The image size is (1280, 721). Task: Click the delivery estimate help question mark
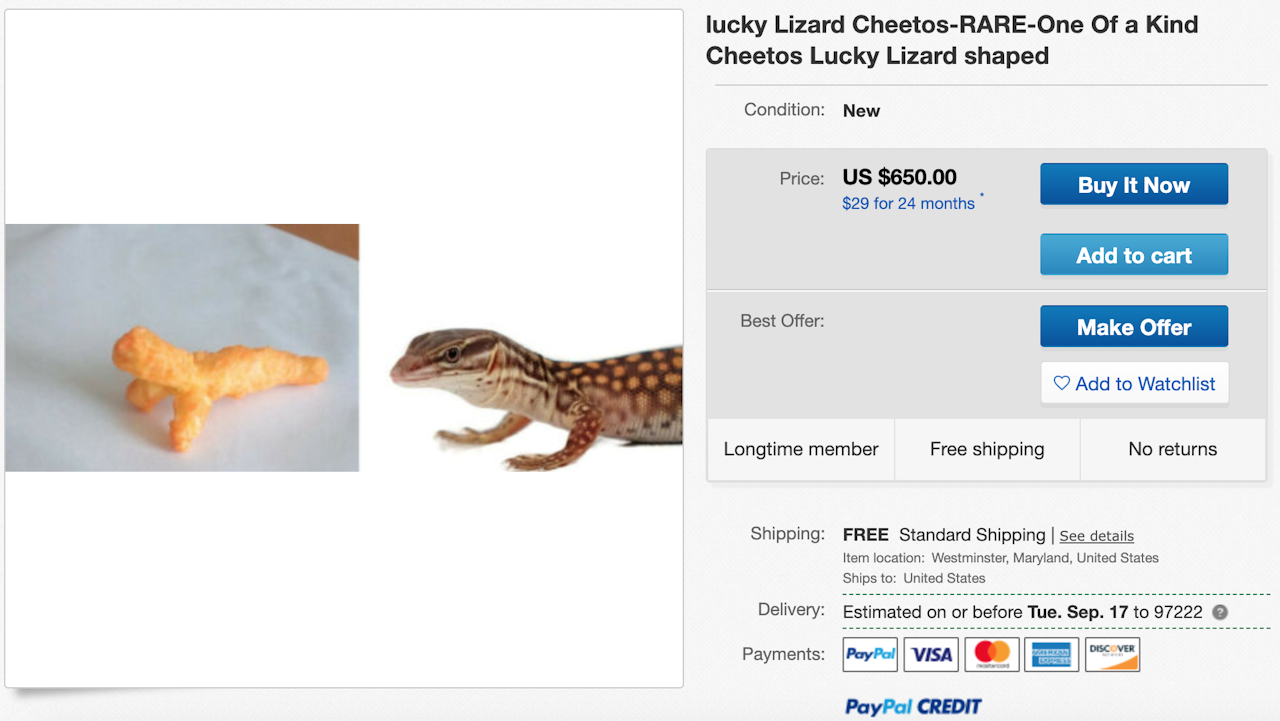point(1220,612)
